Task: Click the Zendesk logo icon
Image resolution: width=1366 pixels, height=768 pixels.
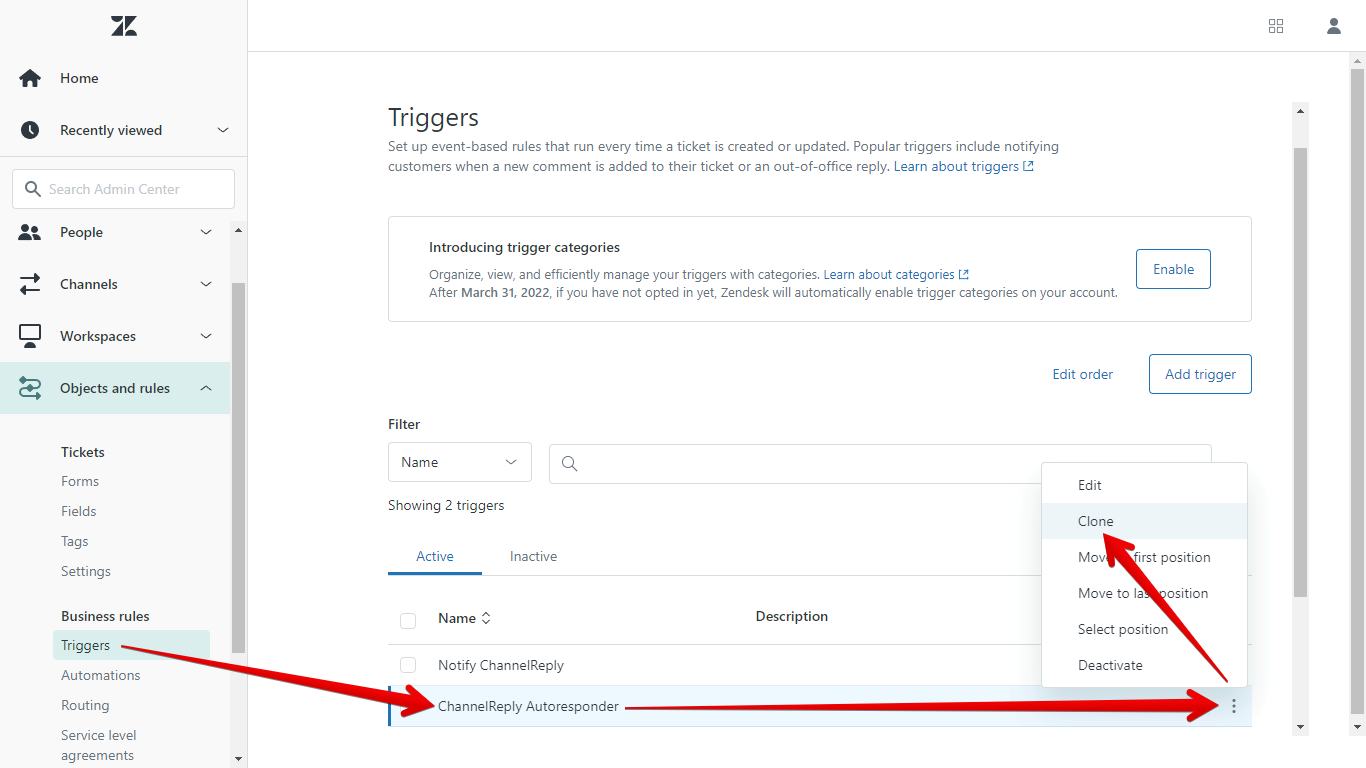Action: click(124, 26)
